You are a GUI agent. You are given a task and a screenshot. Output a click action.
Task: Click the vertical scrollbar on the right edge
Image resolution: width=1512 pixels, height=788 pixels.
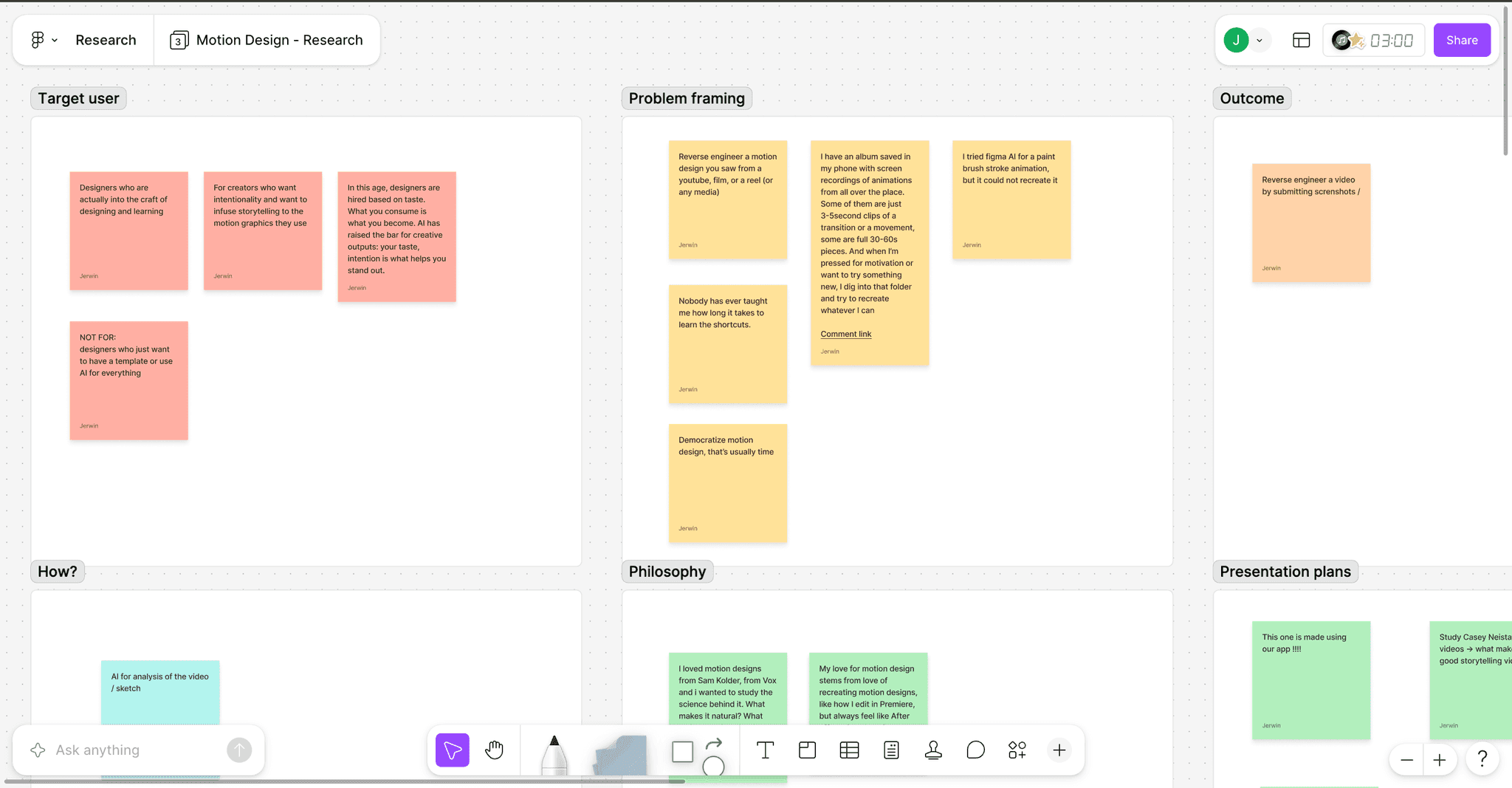point(1506,81)
